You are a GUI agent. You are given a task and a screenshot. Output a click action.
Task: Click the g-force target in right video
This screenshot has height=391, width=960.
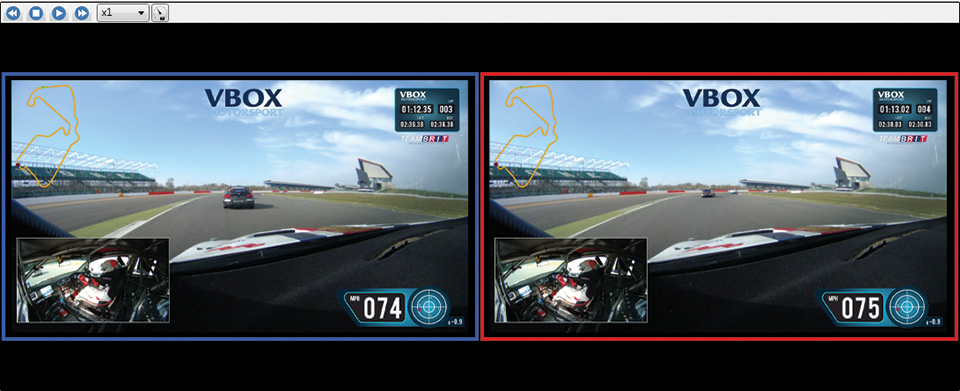906,305
